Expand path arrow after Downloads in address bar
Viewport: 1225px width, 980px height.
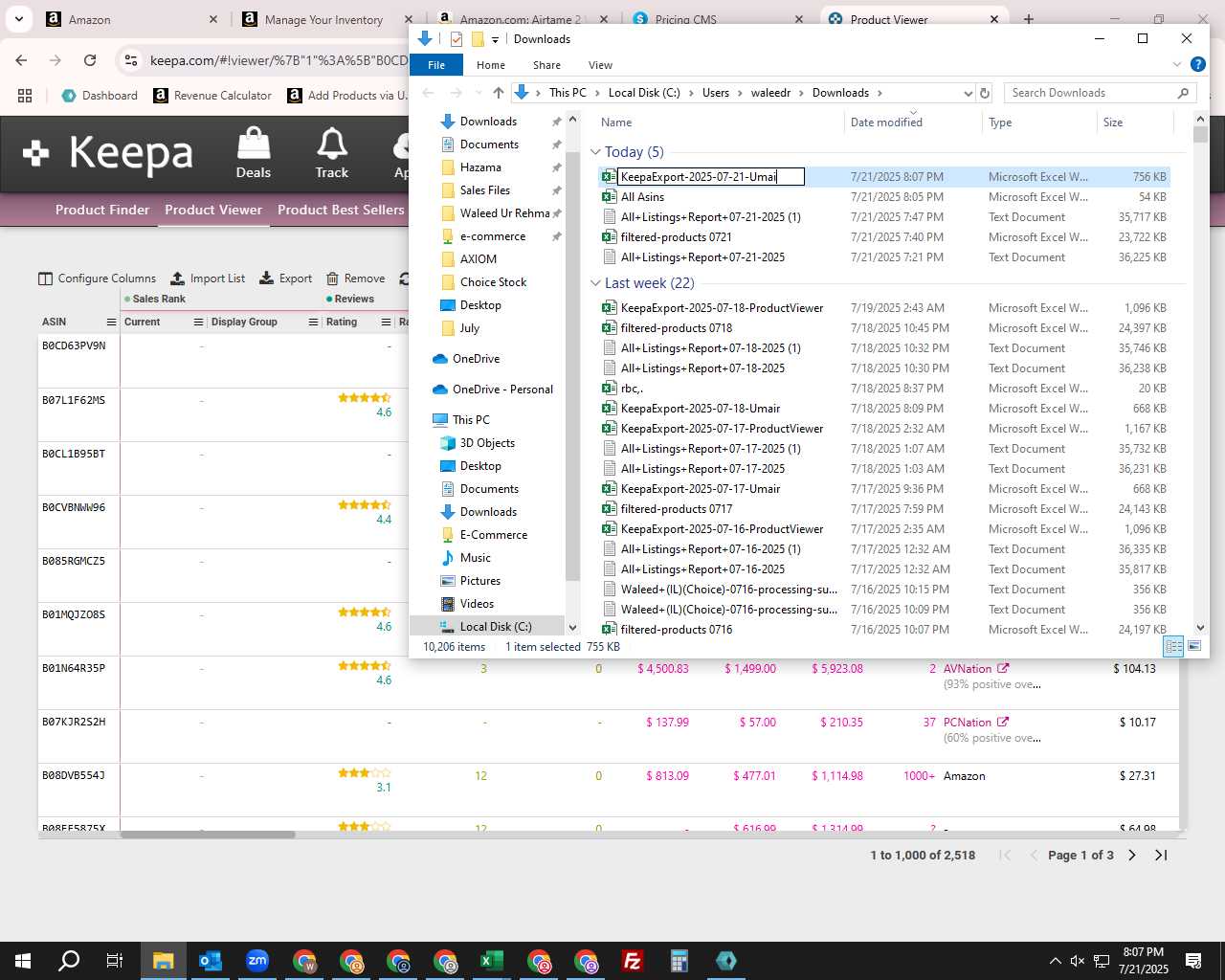[880, 93]
